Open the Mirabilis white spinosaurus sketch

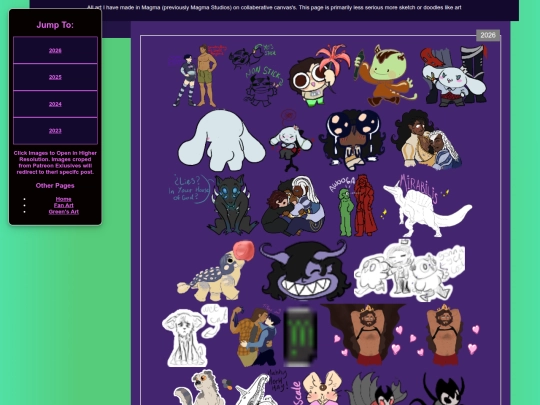(x=427, y=205)
